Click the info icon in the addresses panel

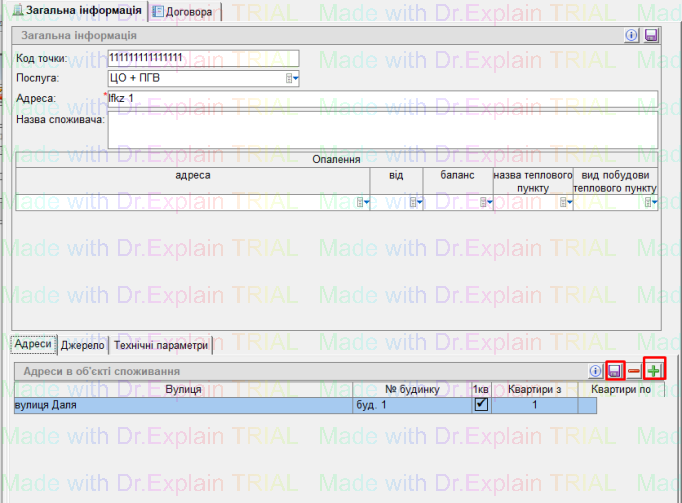click(596, 371)
